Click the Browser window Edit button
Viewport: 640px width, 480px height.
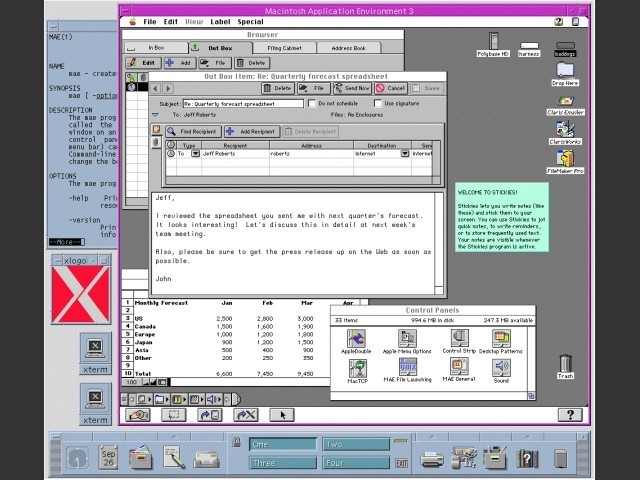[x=143, y=63]
